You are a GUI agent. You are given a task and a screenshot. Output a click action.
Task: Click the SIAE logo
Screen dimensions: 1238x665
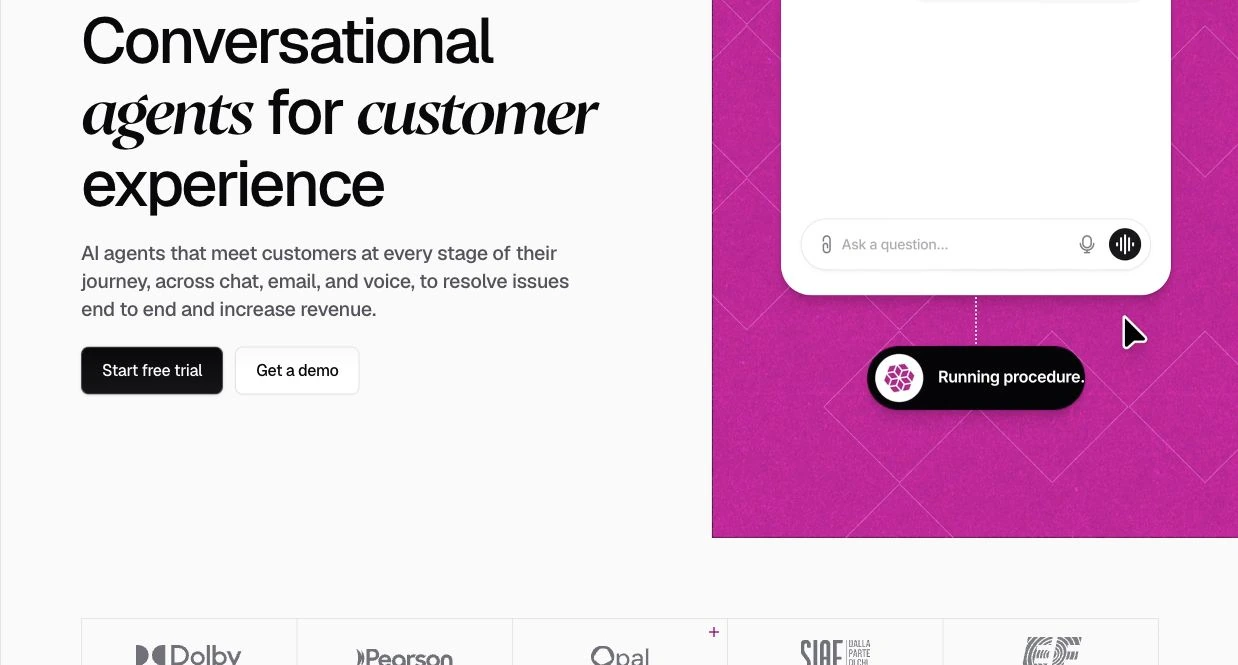(x=835, y=652)
